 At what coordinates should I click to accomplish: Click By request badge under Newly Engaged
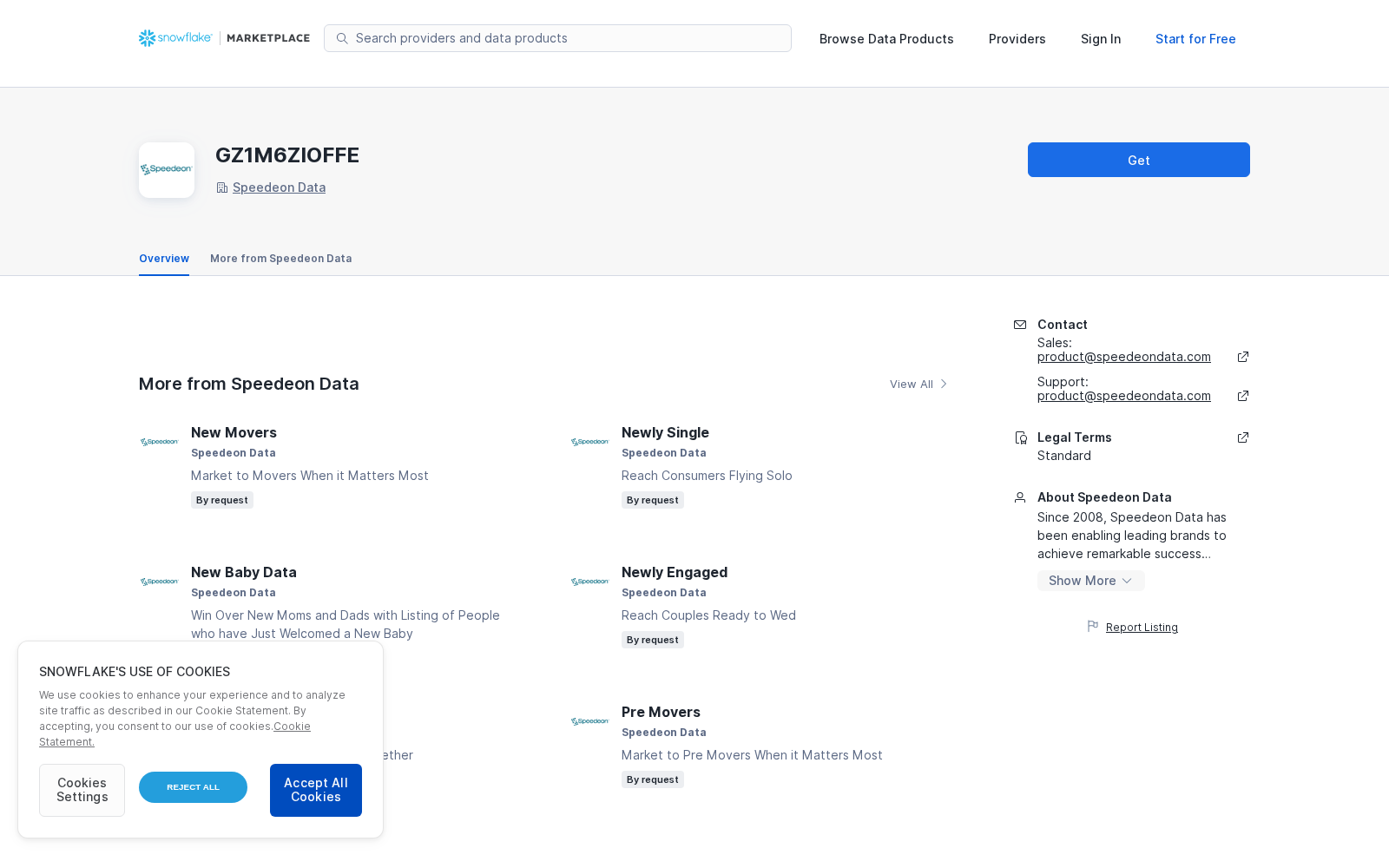click(x=653, y=640)
